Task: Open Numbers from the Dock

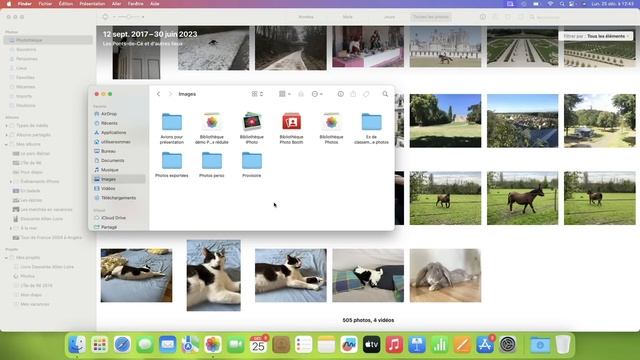Action: (x=439, y=345)
